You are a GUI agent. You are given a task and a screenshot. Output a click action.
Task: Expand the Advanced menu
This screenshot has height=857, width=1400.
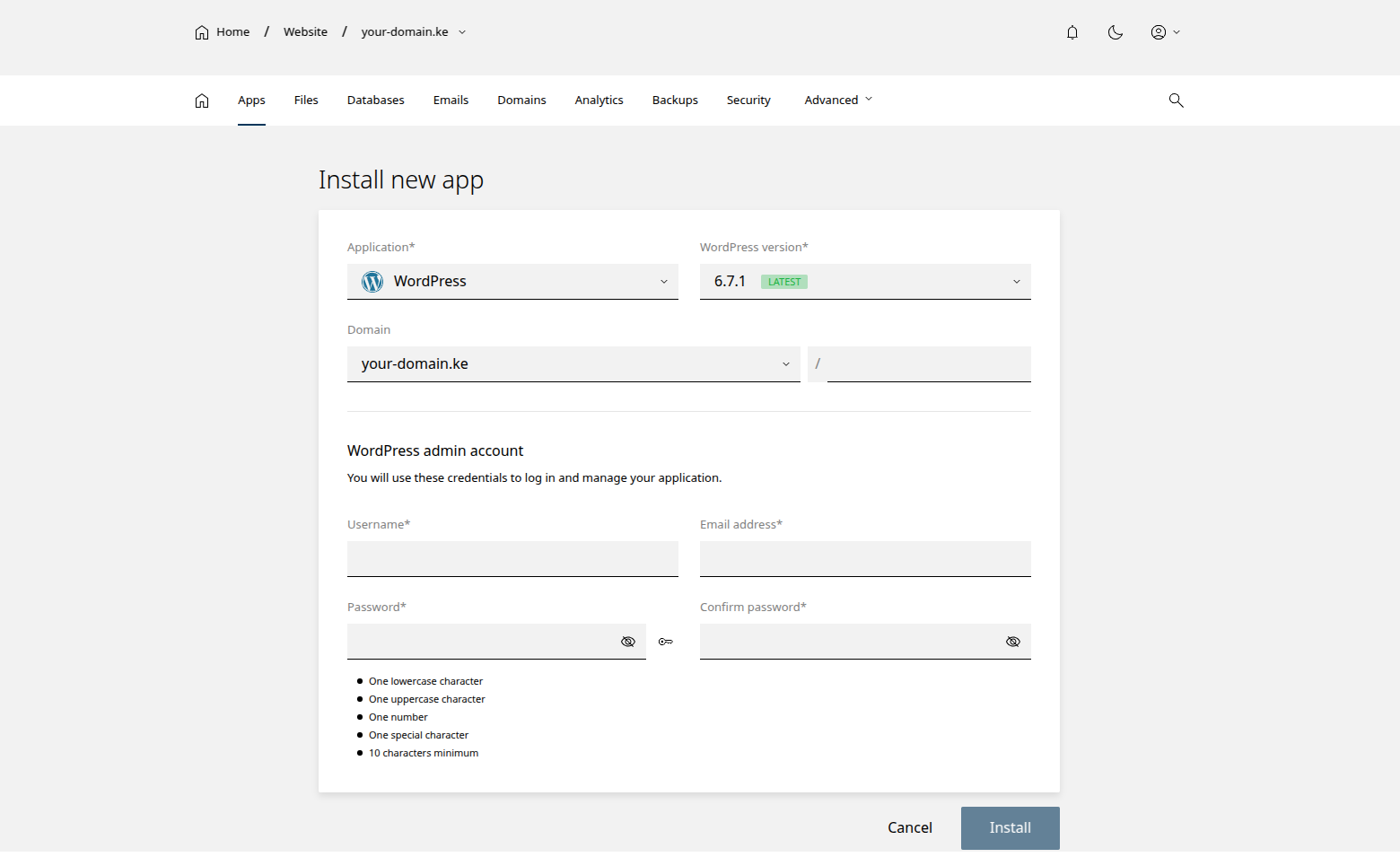pos(837,101)
